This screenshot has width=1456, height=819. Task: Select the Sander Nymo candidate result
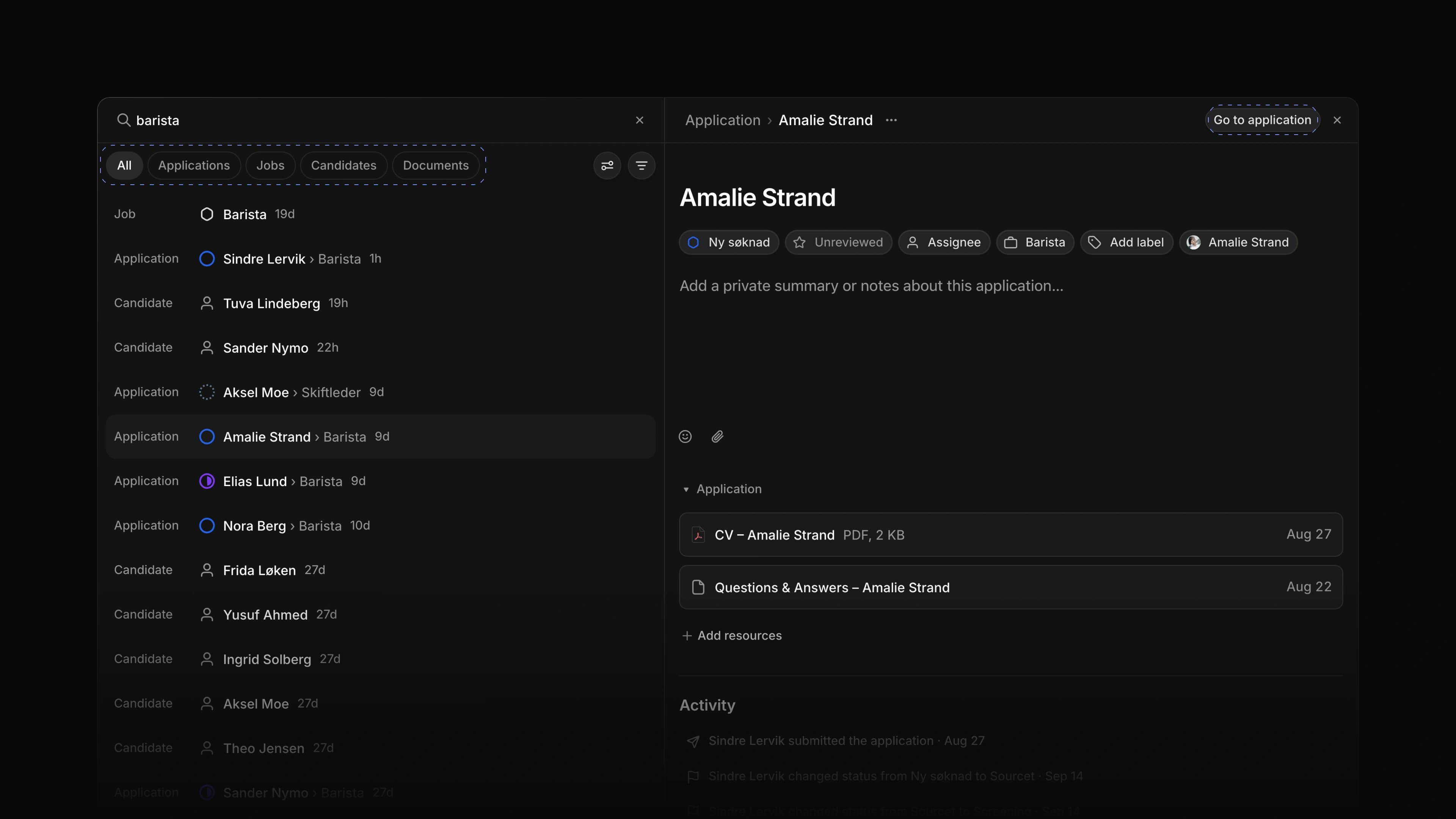tap(380, 348)
